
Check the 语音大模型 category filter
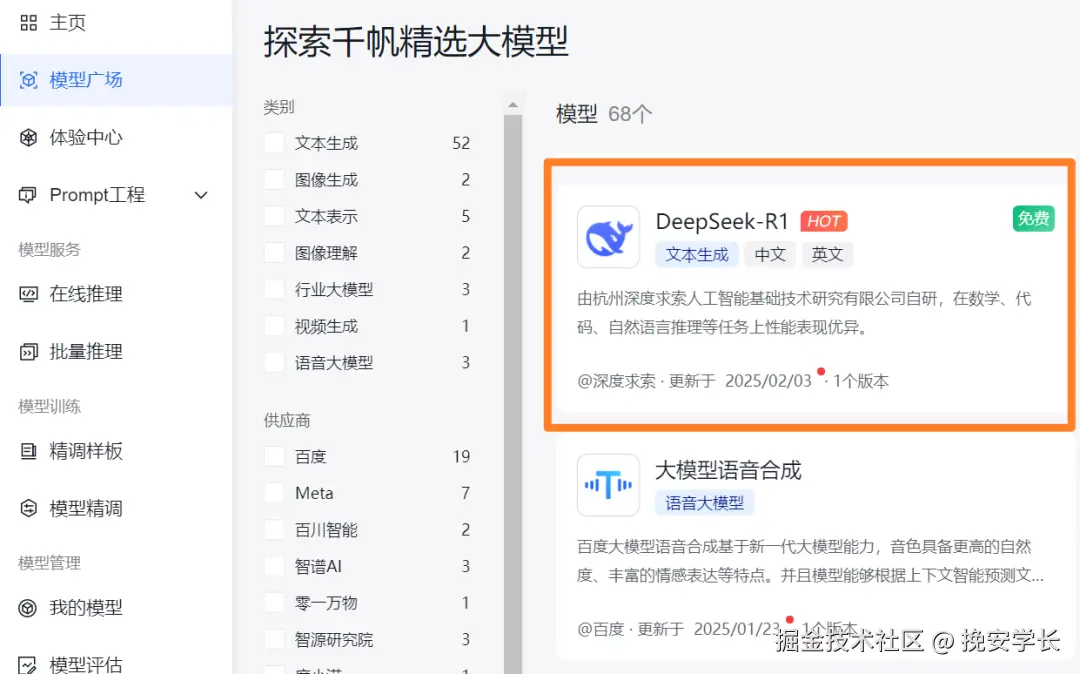(274, 362)
